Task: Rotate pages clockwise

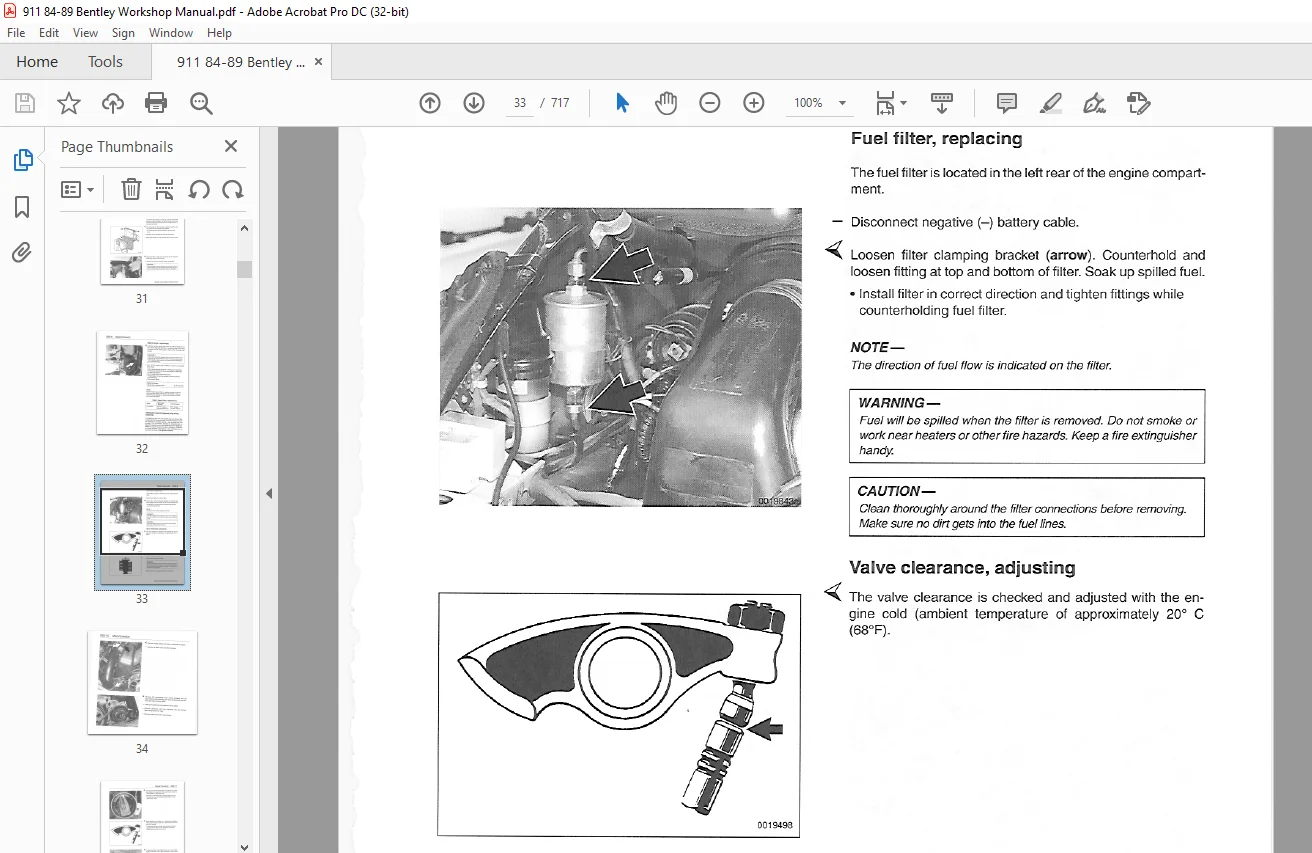Action: pyautogui.click(x=232, y=189)
